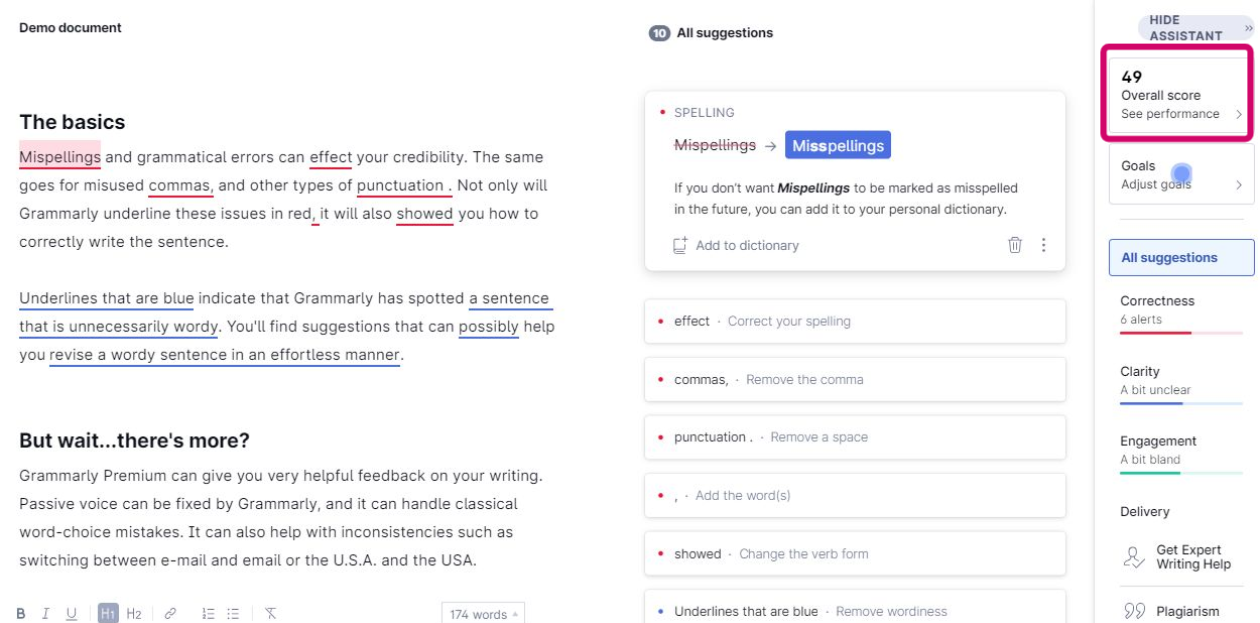Viewport: 1260px width, 623px height.
Task: Toggle italic formatting in the editor toolbar
Action: [x=45, y=614]
